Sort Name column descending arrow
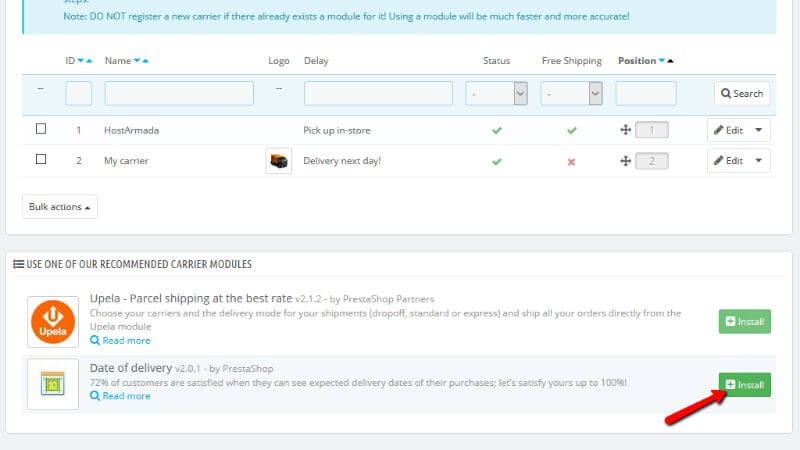The image size is (800, 450). point(136,61)
